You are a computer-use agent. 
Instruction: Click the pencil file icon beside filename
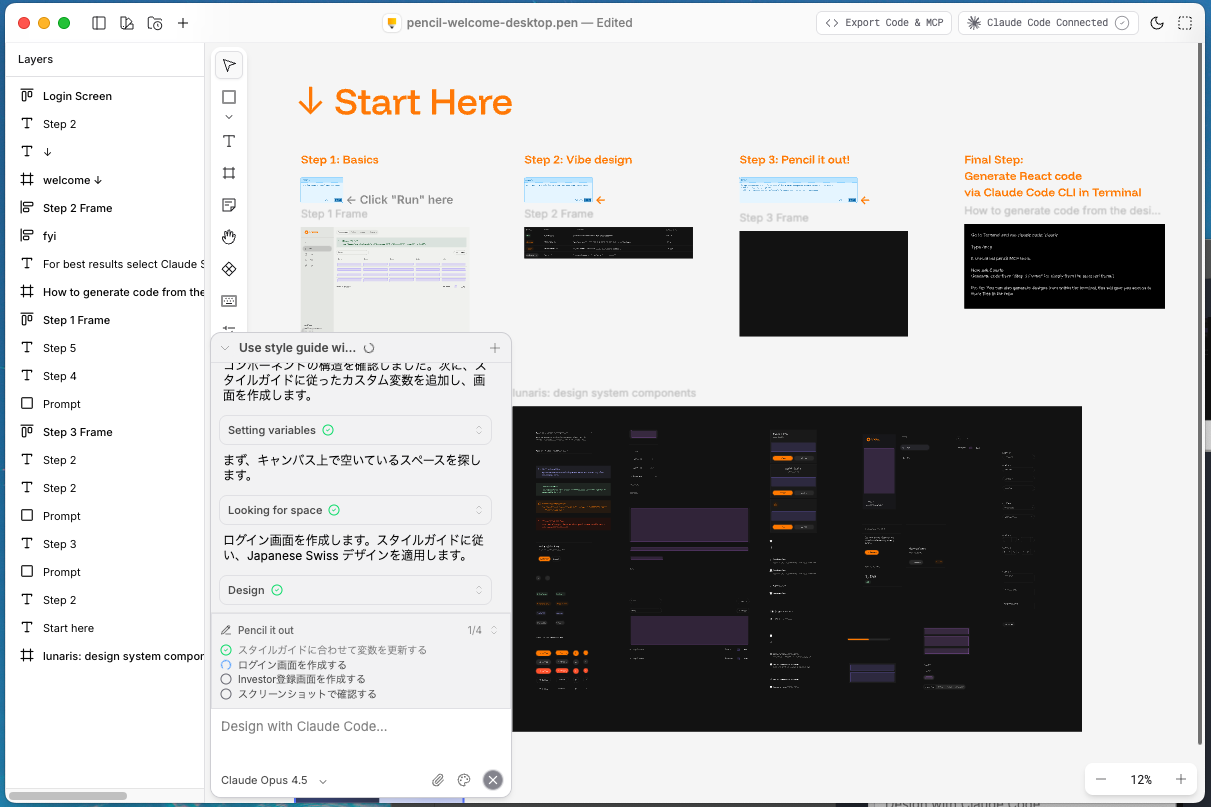click(x=393, y=23)
